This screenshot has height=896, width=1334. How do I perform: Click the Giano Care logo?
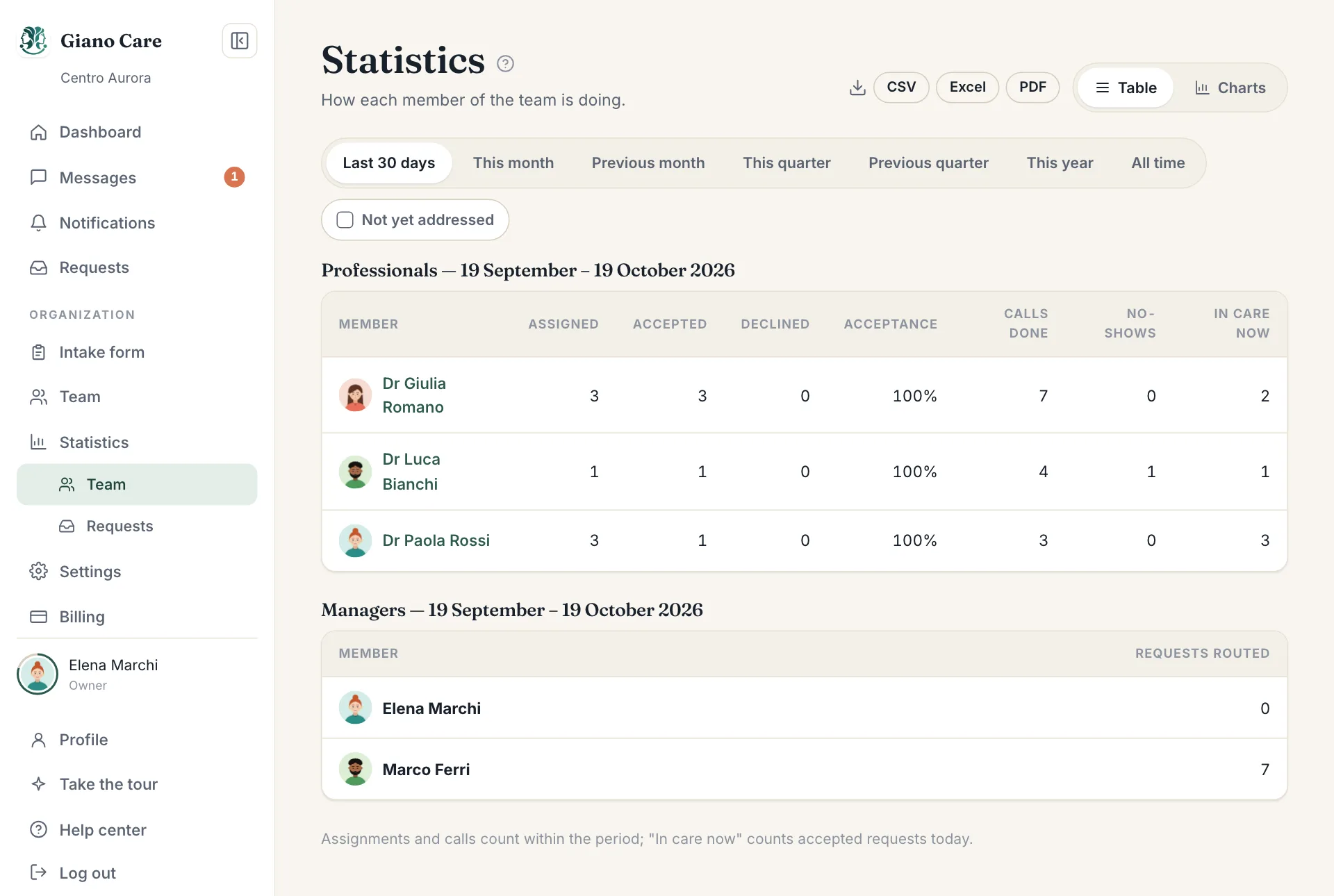[33, 40]
